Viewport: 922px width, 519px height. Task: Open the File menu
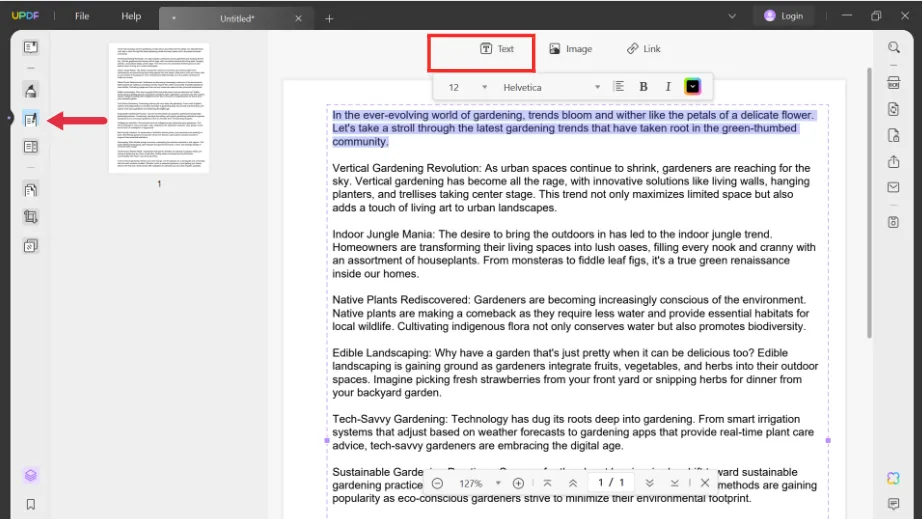tap(82, 16)
